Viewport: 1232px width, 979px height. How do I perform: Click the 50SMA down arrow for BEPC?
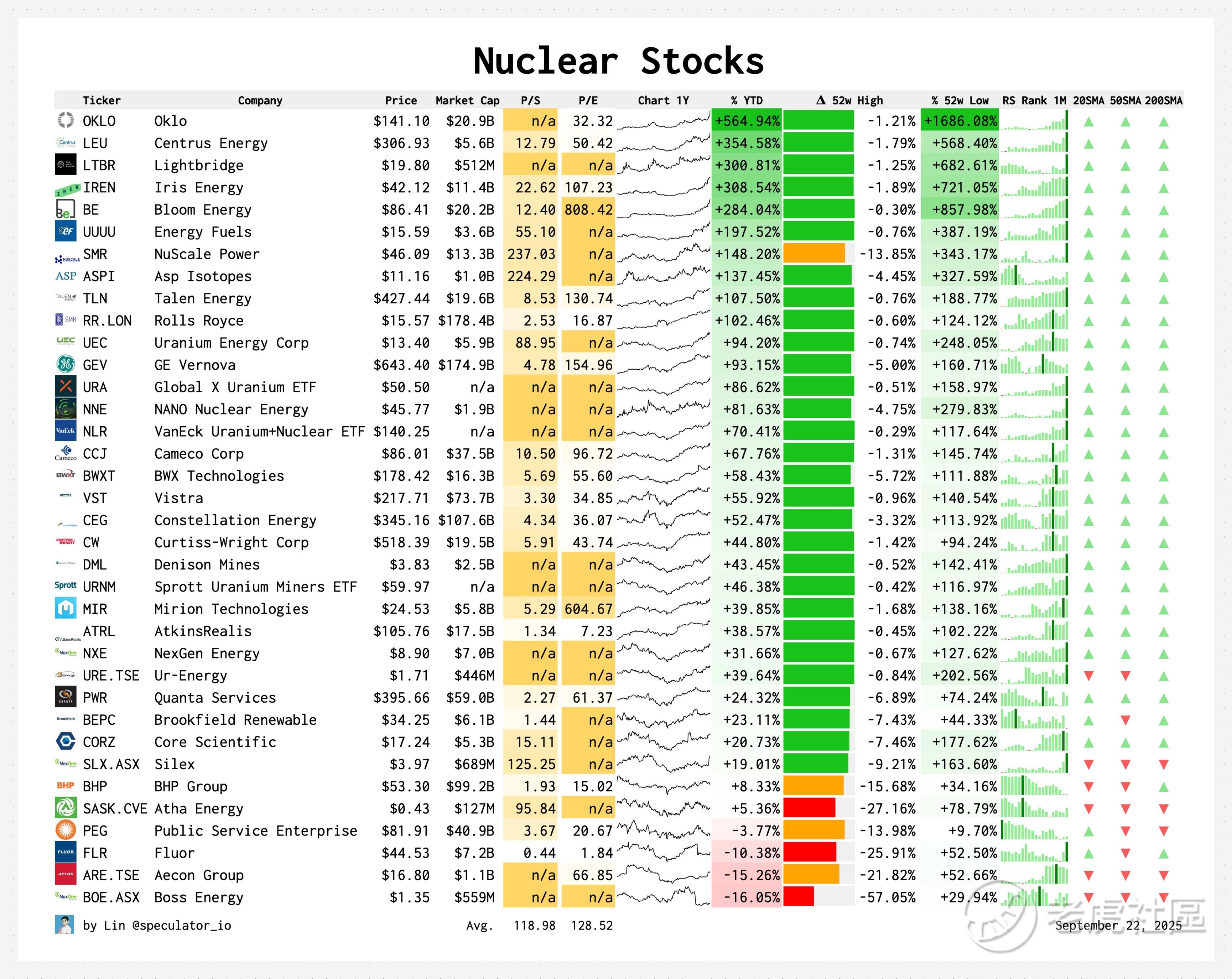click(x=1126, y=720)
